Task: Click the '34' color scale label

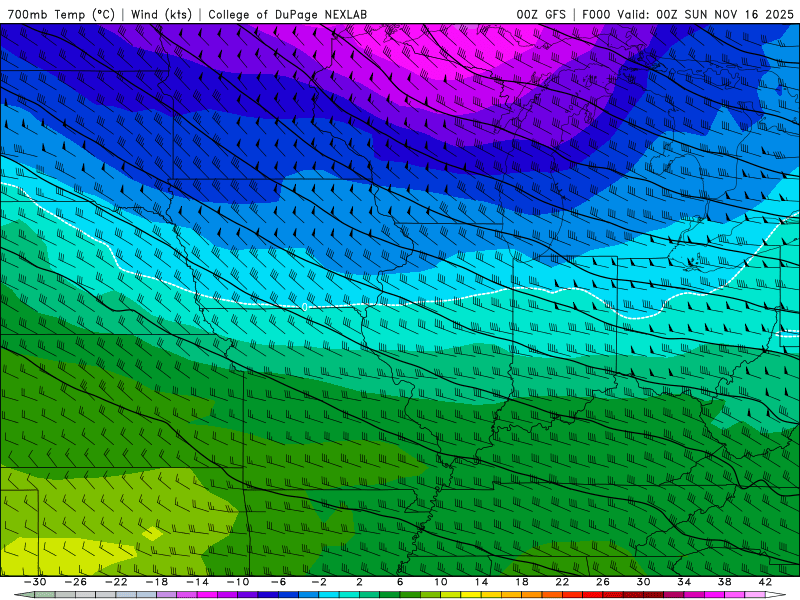Action: (684, 582)
